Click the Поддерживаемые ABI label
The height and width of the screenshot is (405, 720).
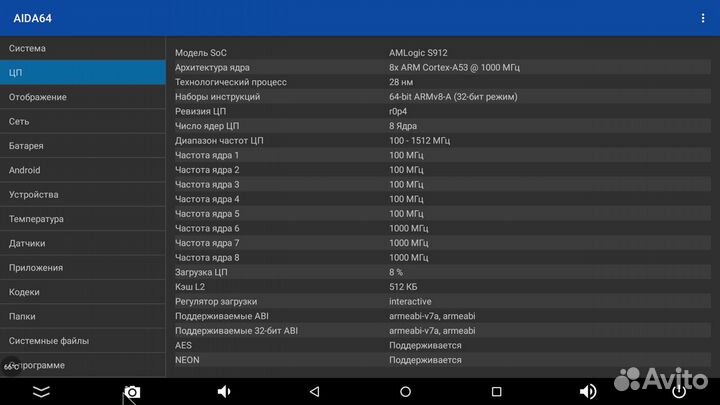pos(222,316)
